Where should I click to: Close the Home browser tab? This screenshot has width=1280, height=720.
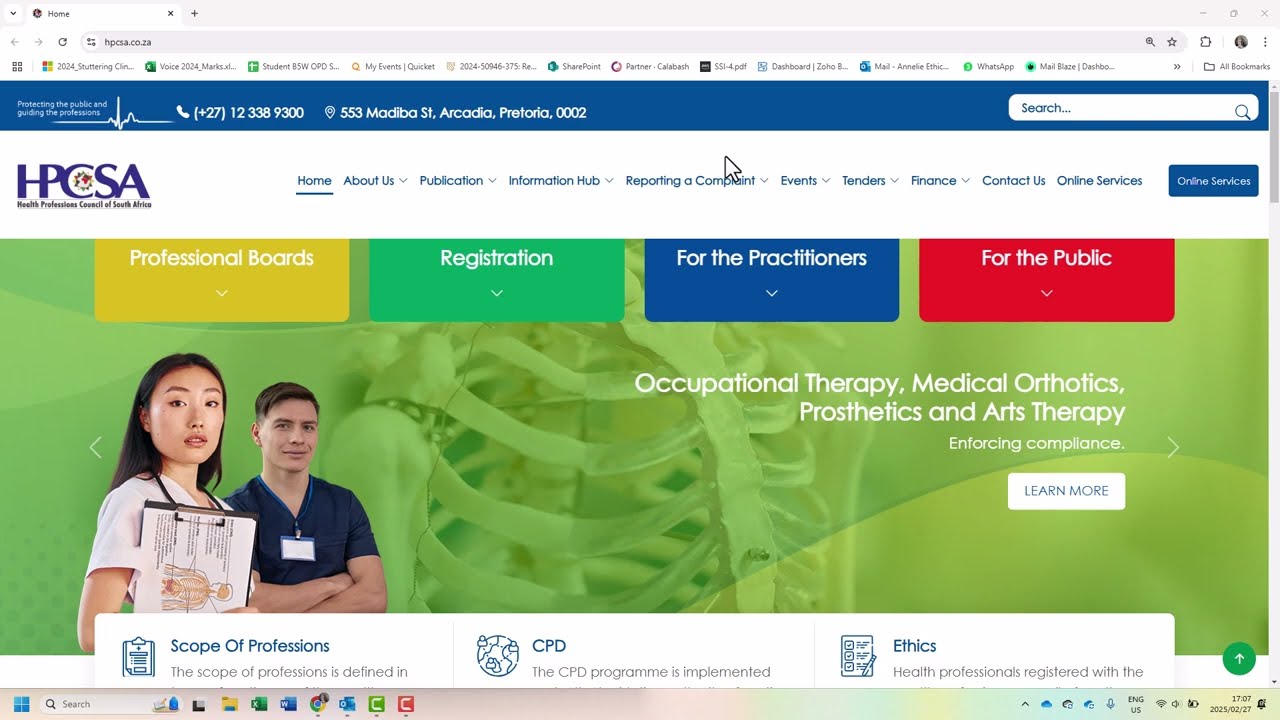170,13
